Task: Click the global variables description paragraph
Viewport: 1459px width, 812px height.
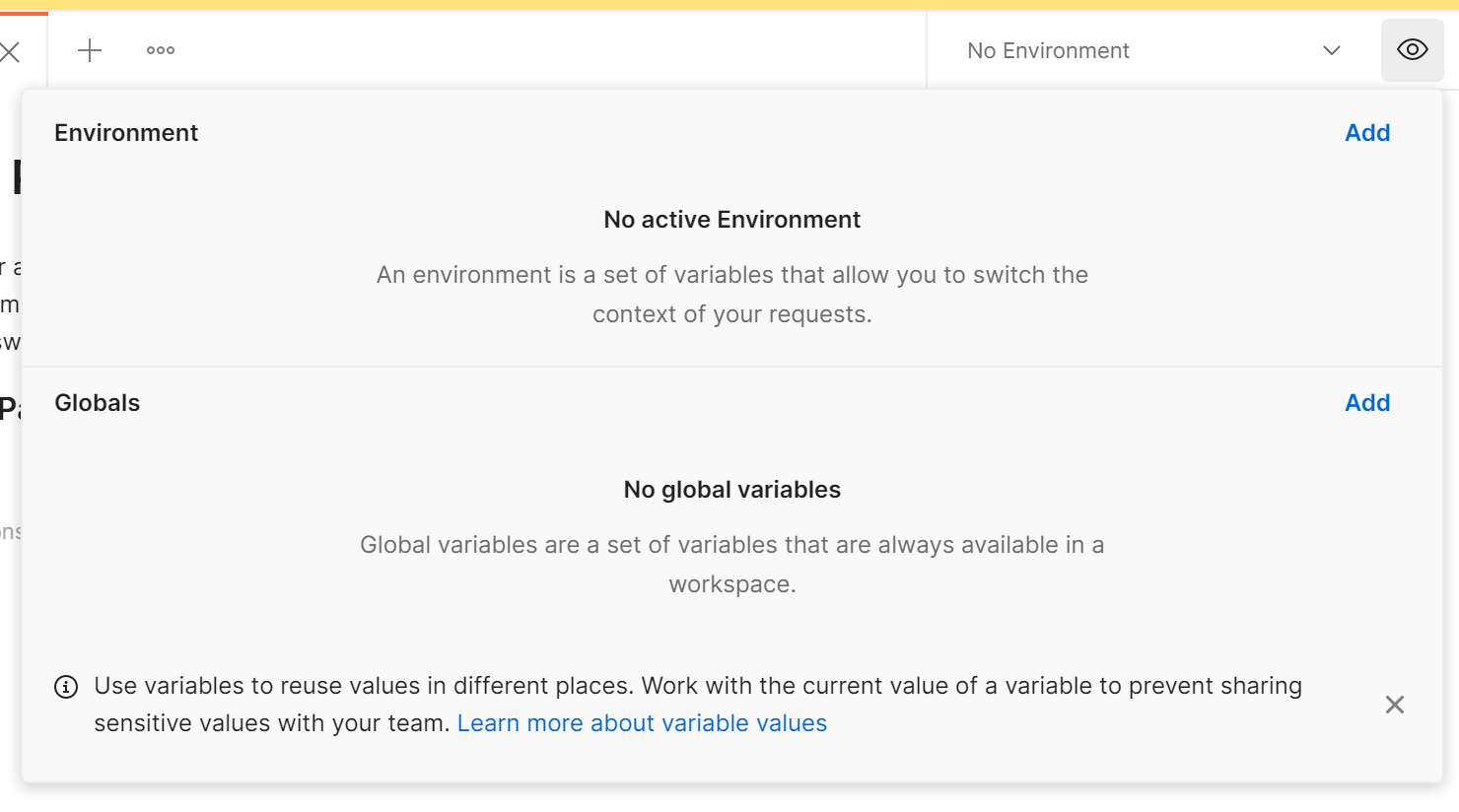Action: [732, 565]
